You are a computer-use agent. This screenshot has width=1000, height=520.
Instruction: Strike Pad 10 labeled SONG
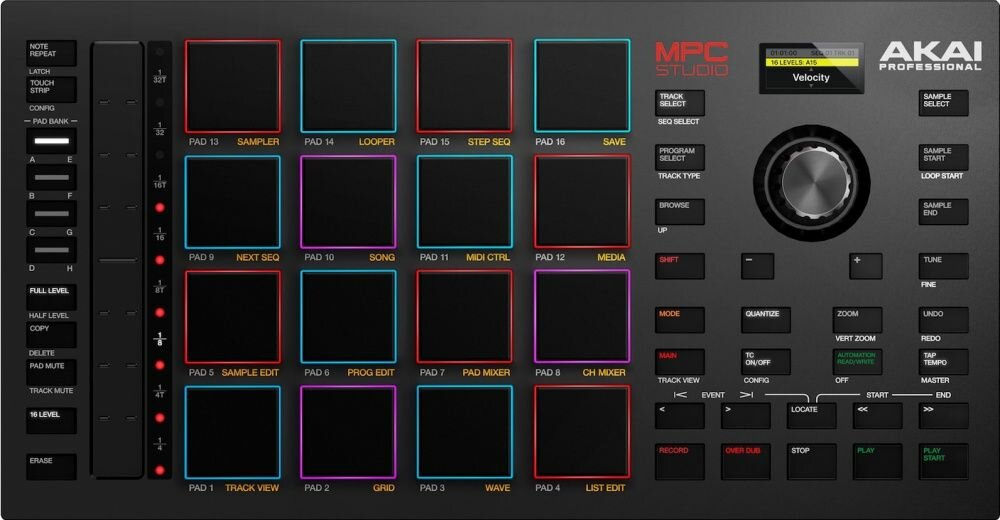pyautogui.click(x=348, y=202)
